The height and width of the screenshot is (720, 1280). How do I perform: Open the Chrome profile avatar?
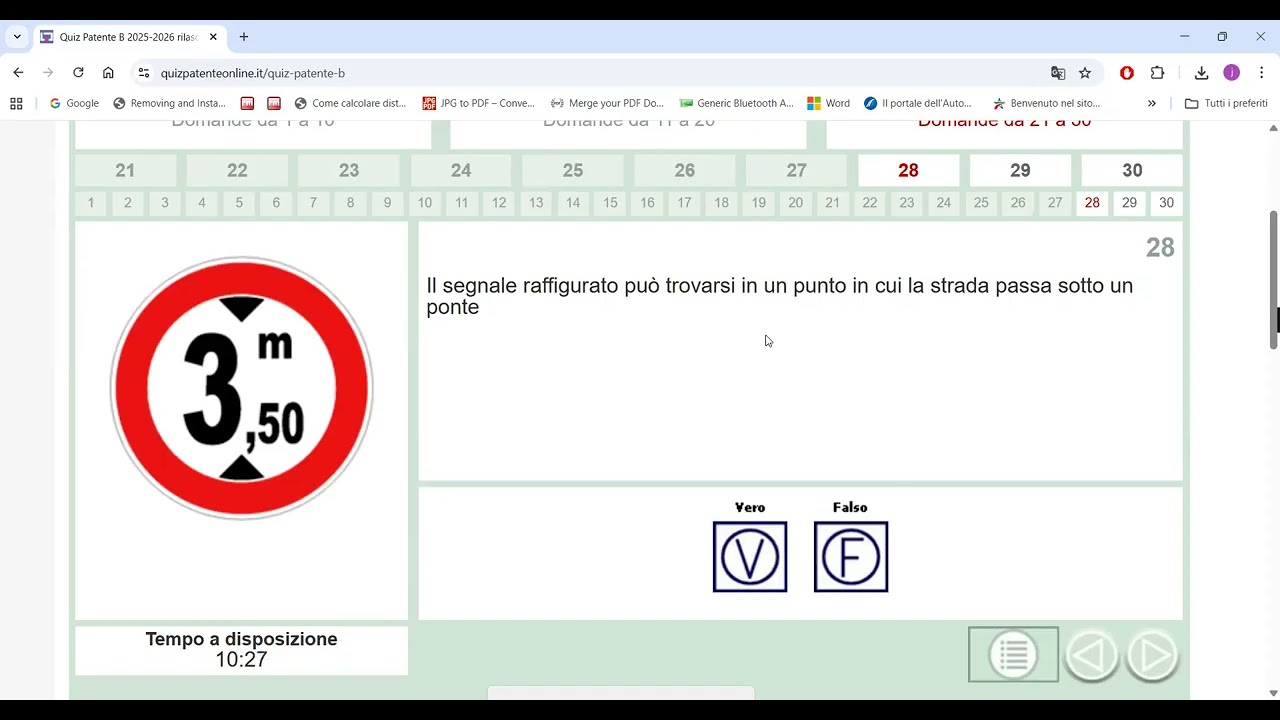(1232, 73)
